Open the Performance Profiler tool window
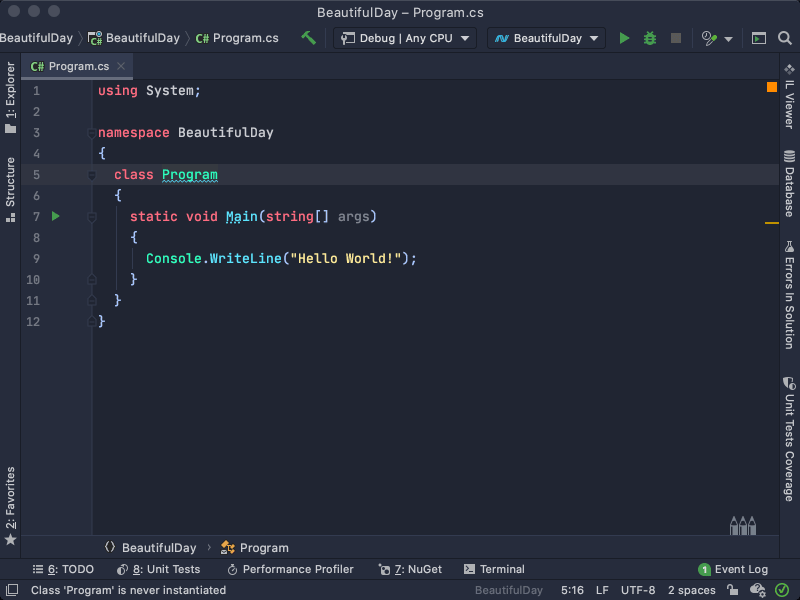Image resolution: width=800 pixels, height=600 pixels. (290, 569)
